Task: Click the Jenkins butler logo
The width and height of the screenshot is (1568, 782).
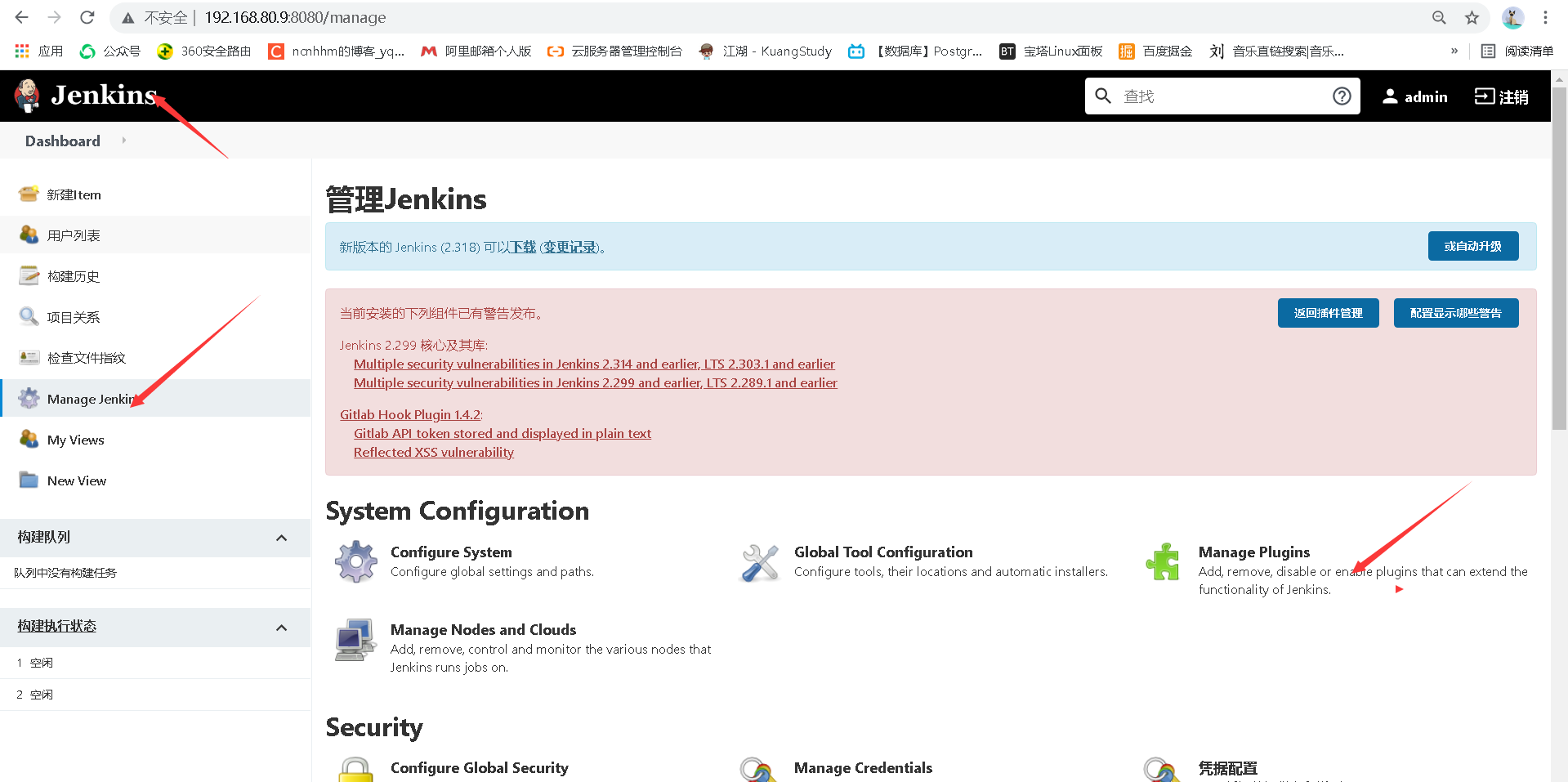Action: (x=26, y=96)
